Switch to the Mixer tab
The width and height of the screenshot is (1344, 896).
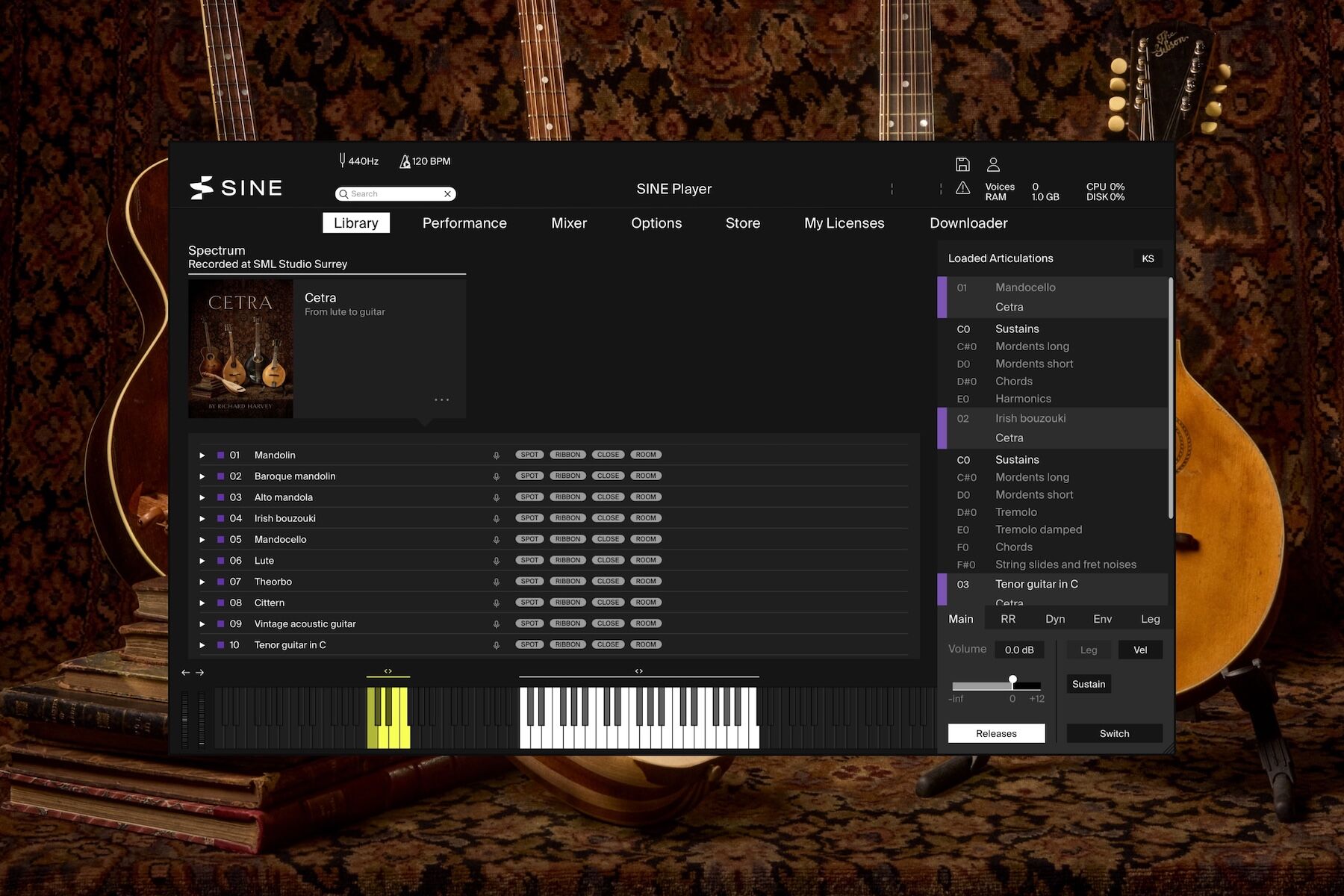(x=568, y=223)
